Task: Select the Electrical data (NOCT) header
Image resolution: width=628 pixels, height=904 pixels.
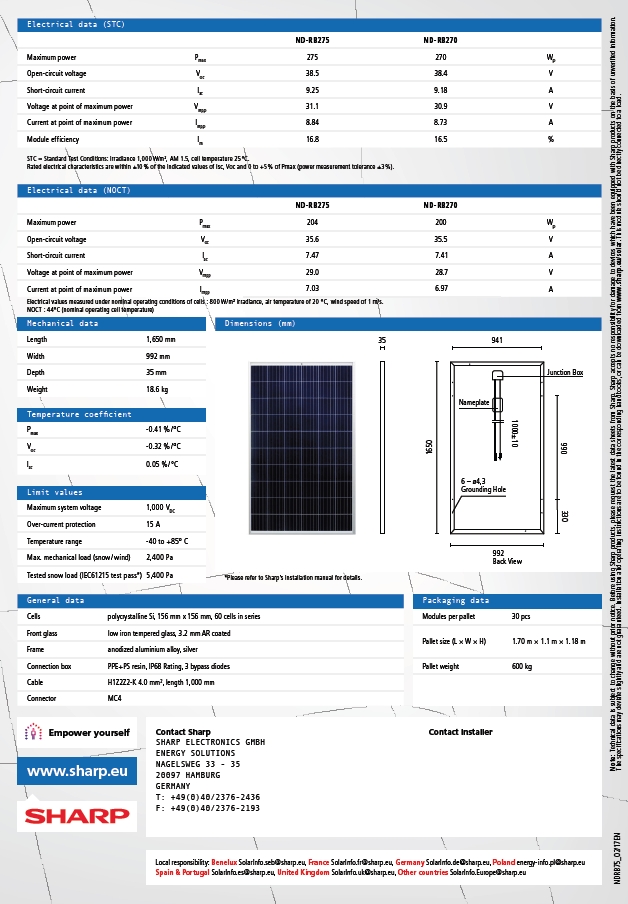Action: (x=309, y=190)
